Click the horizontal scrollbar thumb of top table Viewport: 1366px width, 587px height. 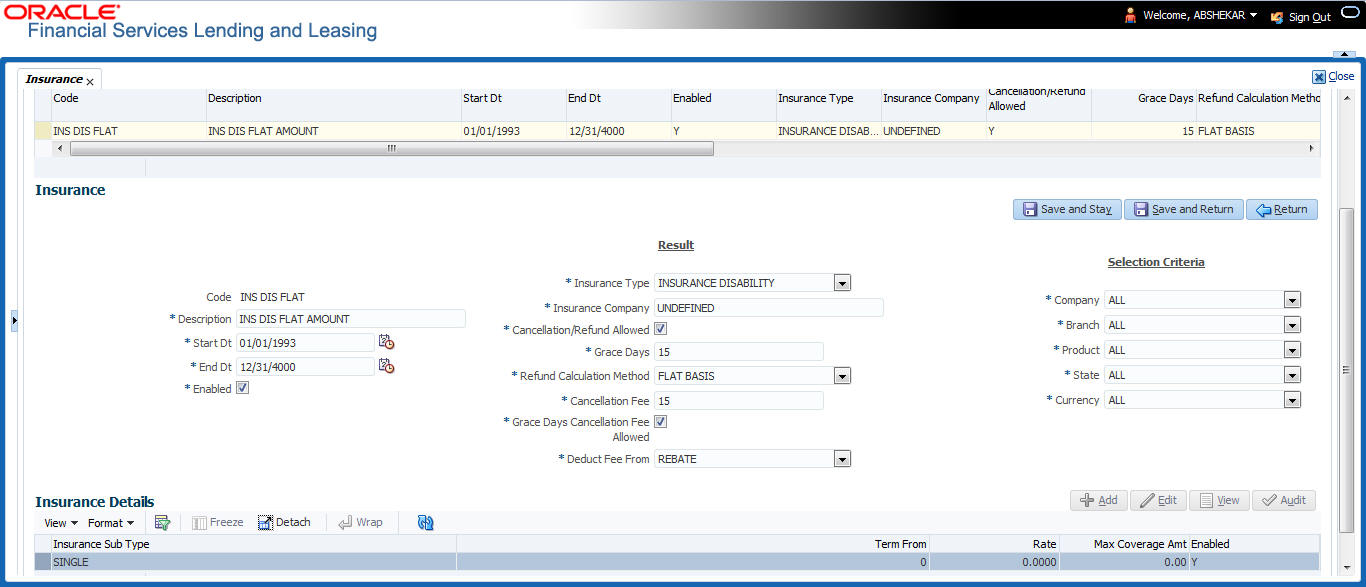click(391, 148)
